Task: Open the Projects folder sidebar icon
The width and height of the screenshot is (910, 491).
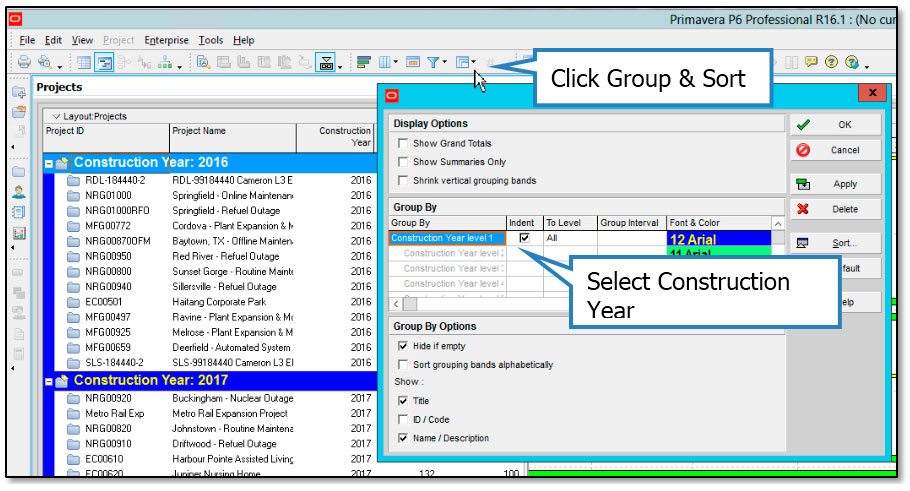Action: [19, 172]
